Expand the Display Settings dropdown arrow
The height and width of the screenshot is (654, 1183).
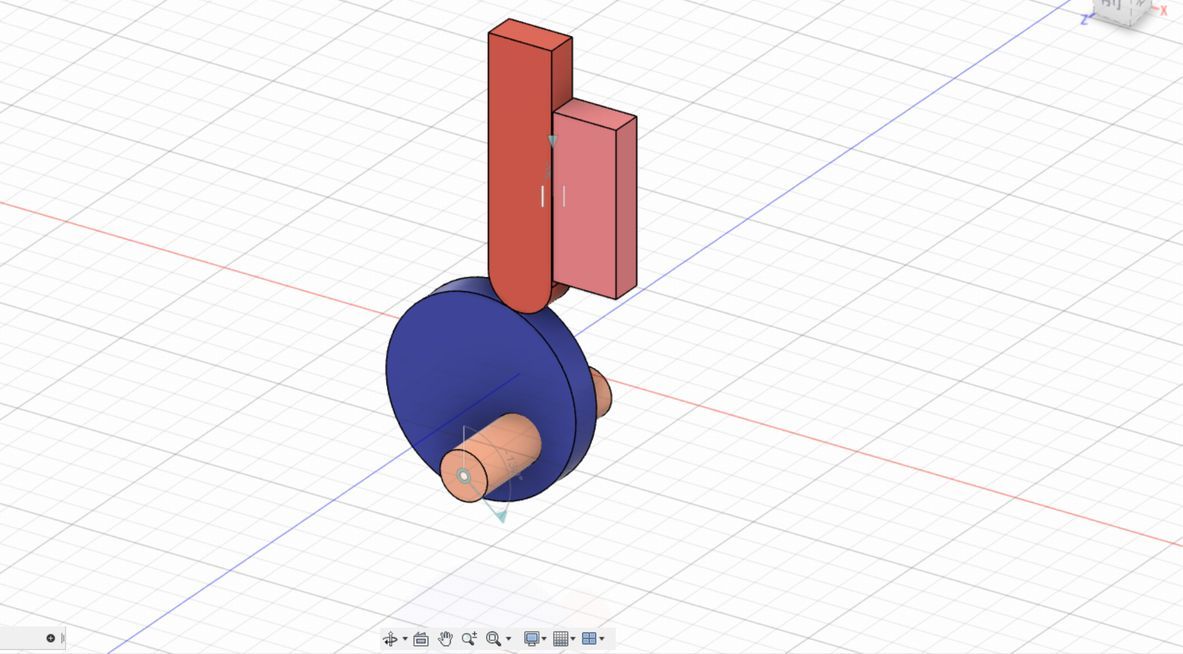[544, 639]
